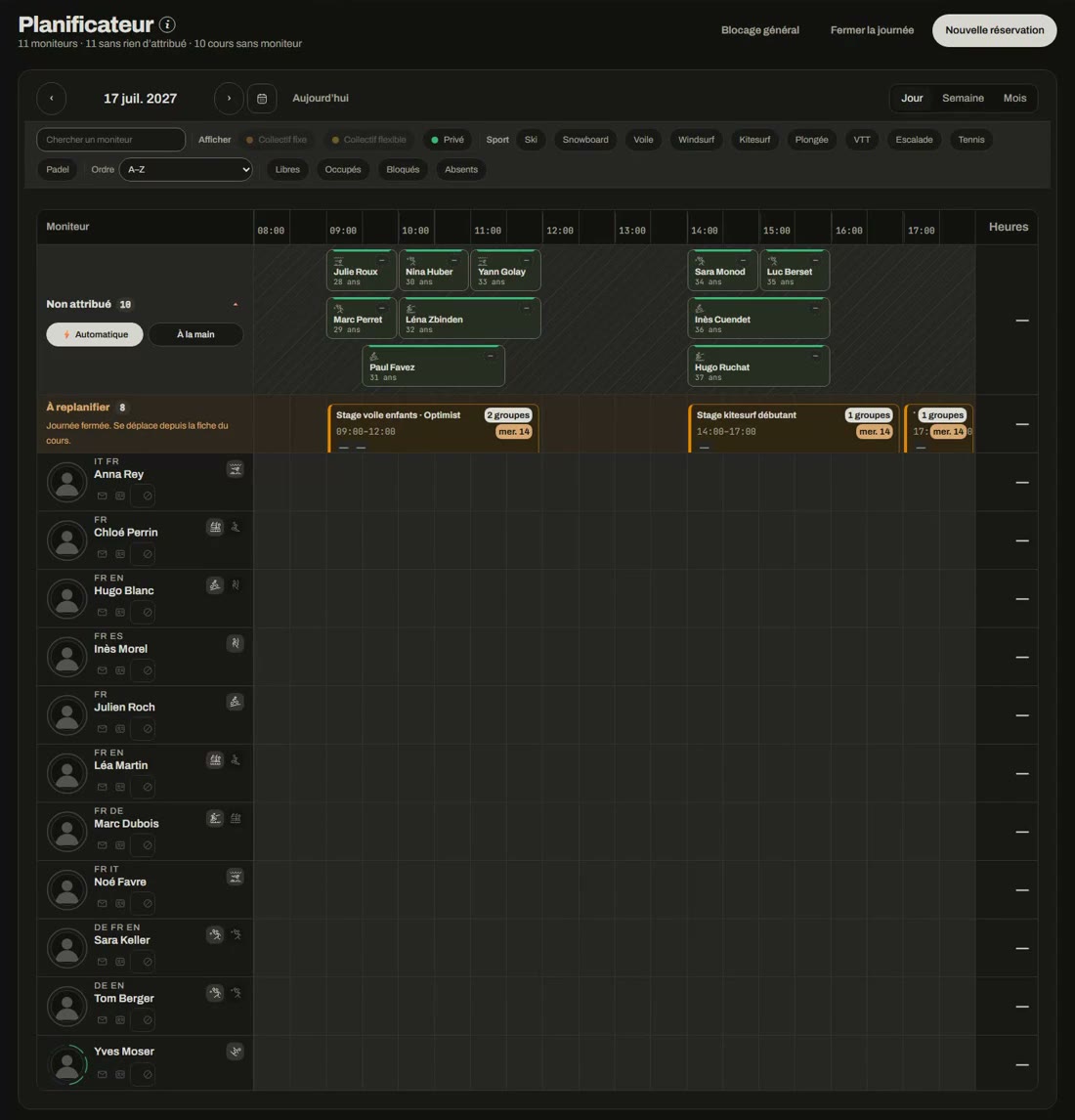Open the Ordre A–Z dropdown

click(x=186, y=170)
